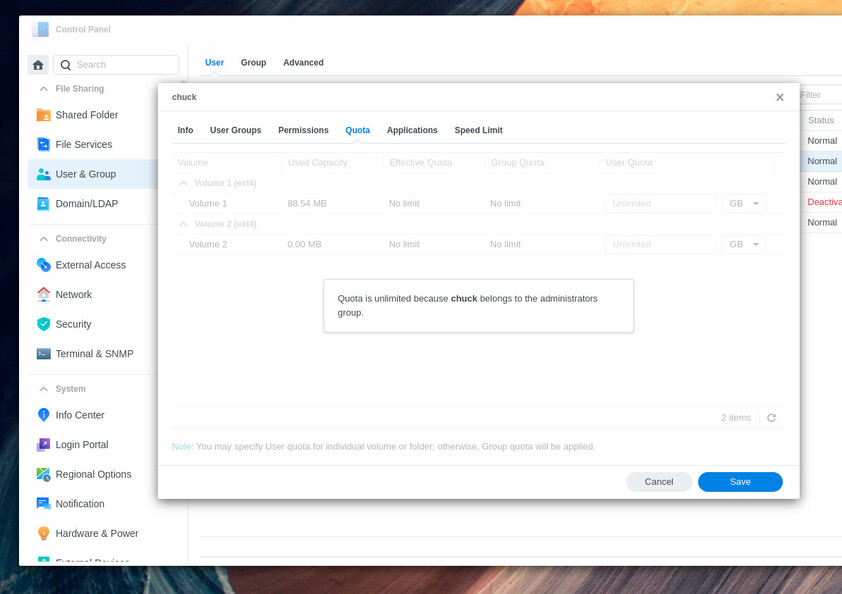Click Volume 1 user quota field
This screenshot has height=594, width=842.
pos(660,204)
